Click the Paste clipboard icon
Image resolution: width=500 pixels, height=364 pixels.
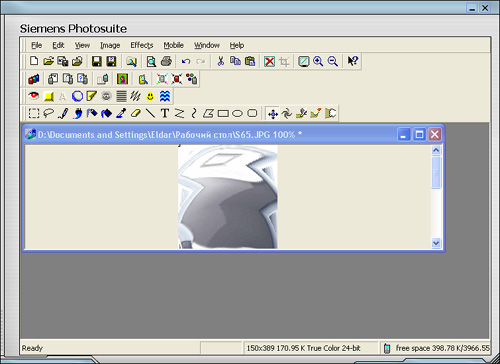250,61
